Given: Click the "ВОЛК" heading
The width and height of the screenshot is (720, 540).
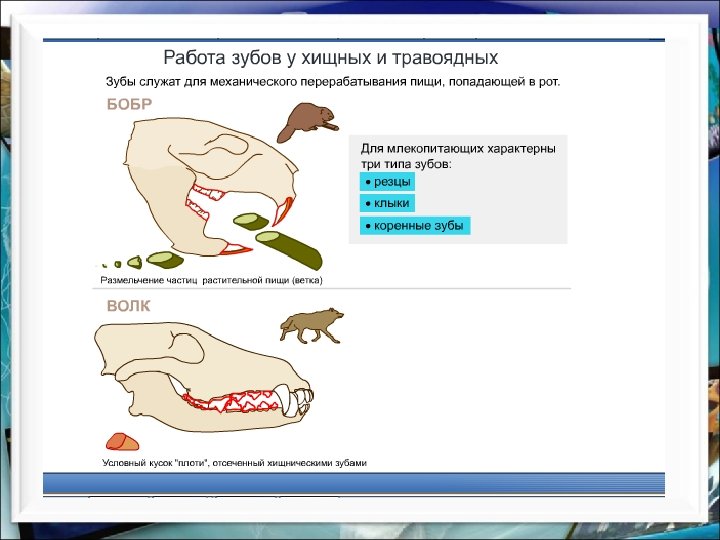Looking at the screenshot, I should click(128, 306).
